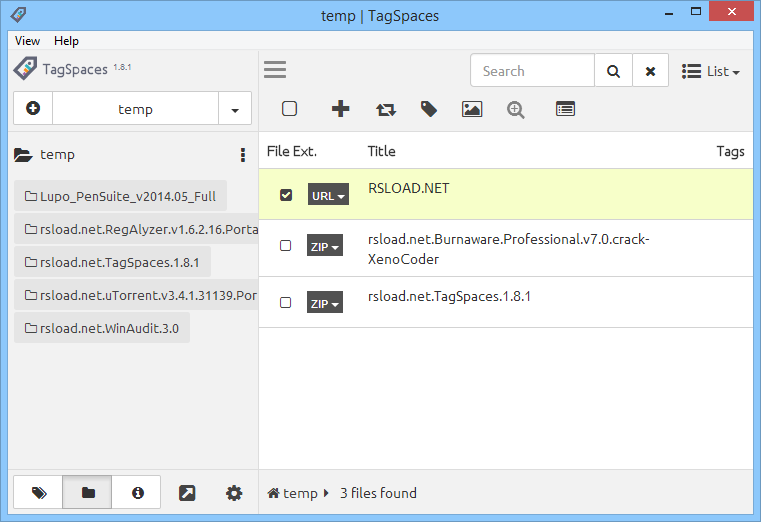Expand the ZIP dropdown for TagSpaces.1.8.1 file
Viewport: 761px width, 522px height.
point(325,302)
